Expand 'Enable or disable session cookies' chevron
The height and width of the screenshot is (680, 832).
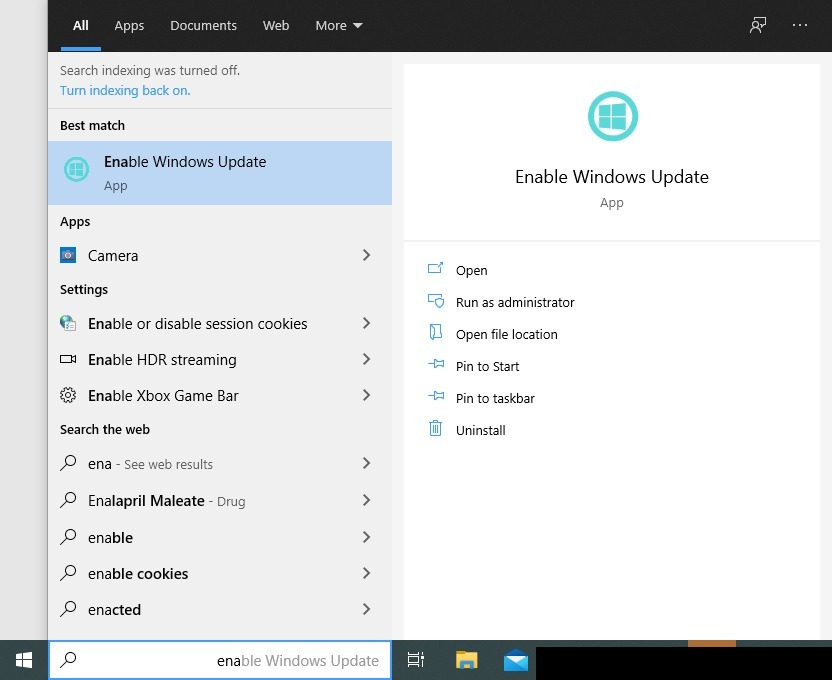pyautogui.click(x=366, y=323)
